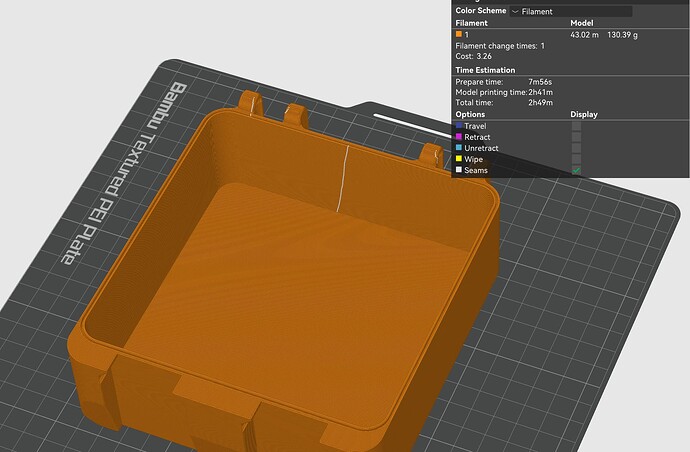Click the blue Travel color icon
Screen dimensions: 690x452
pos(459,126)
